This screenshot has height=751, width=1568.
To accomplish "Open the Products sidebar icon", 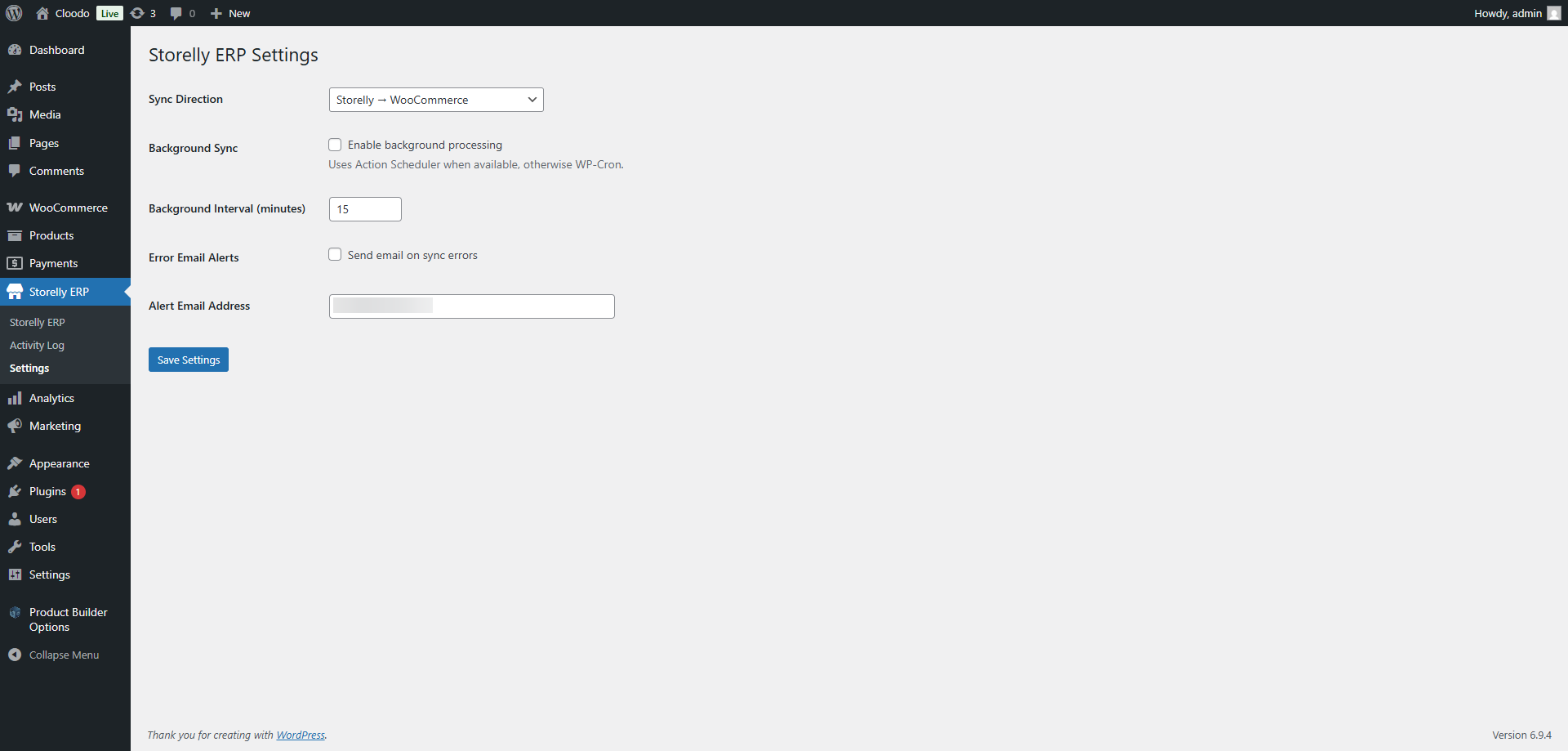I will tap(16, 235).
